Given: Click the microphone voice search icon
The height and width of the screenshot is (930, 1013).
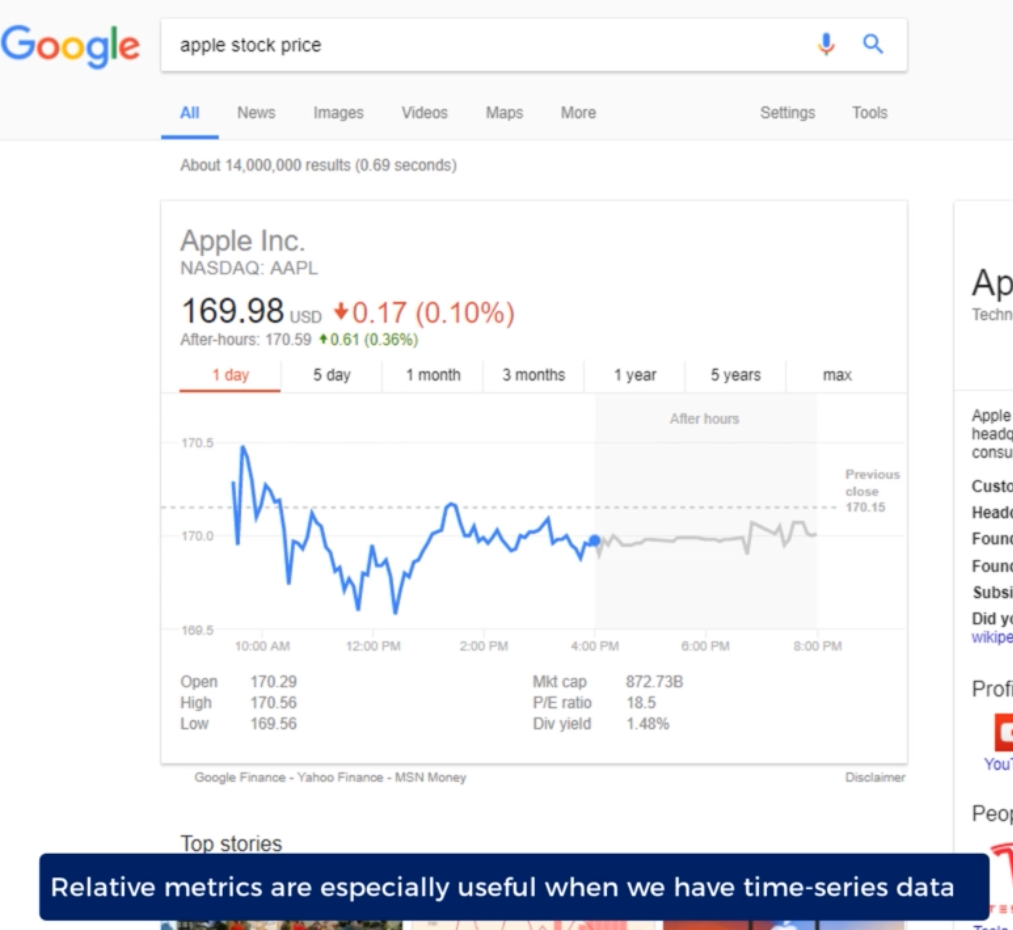Looking at the screenshot, I should 826,44.
